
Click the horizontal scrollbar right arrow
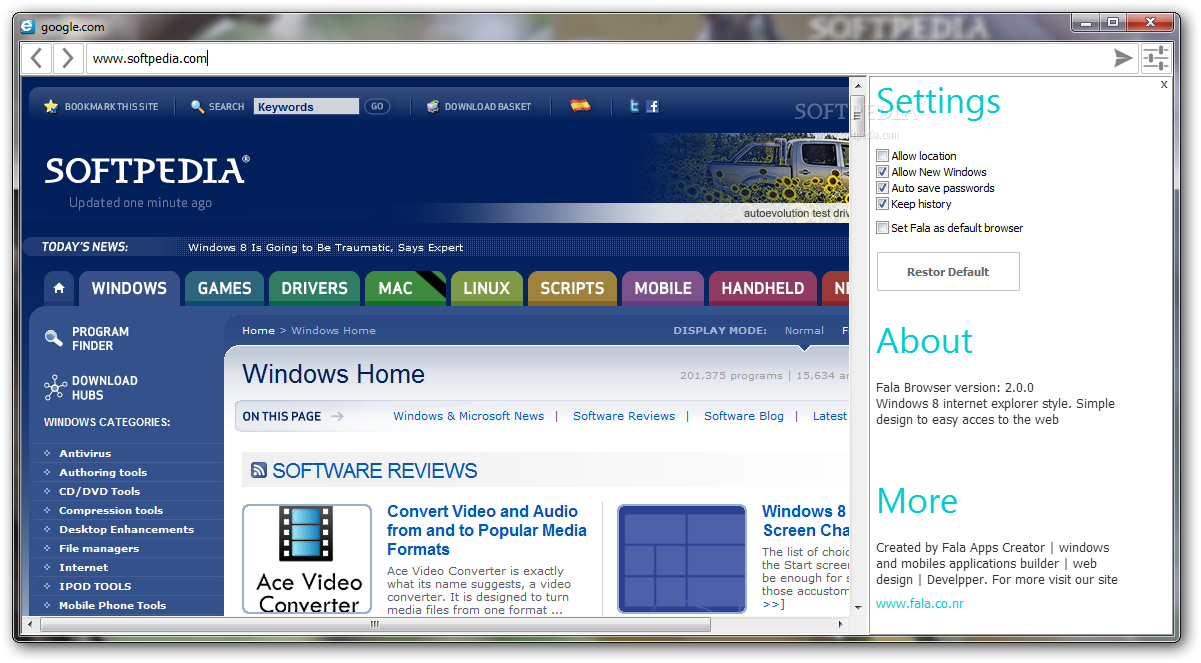pos(841,624)
